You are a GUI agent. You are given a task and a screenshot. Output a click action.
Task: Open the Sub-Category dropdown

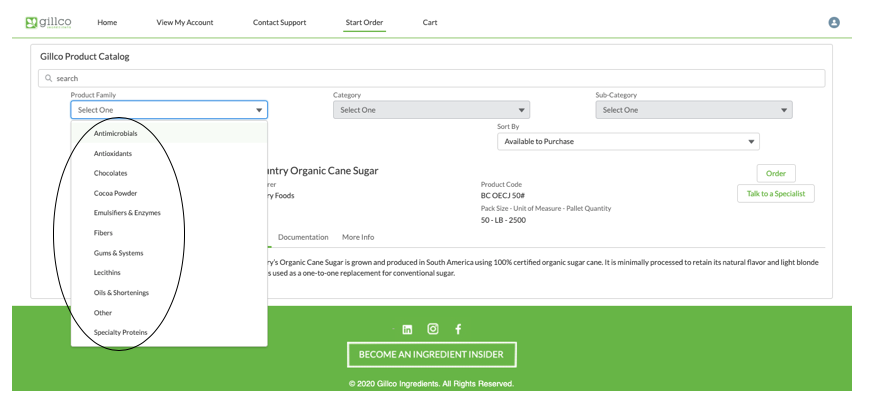point(694,110)
